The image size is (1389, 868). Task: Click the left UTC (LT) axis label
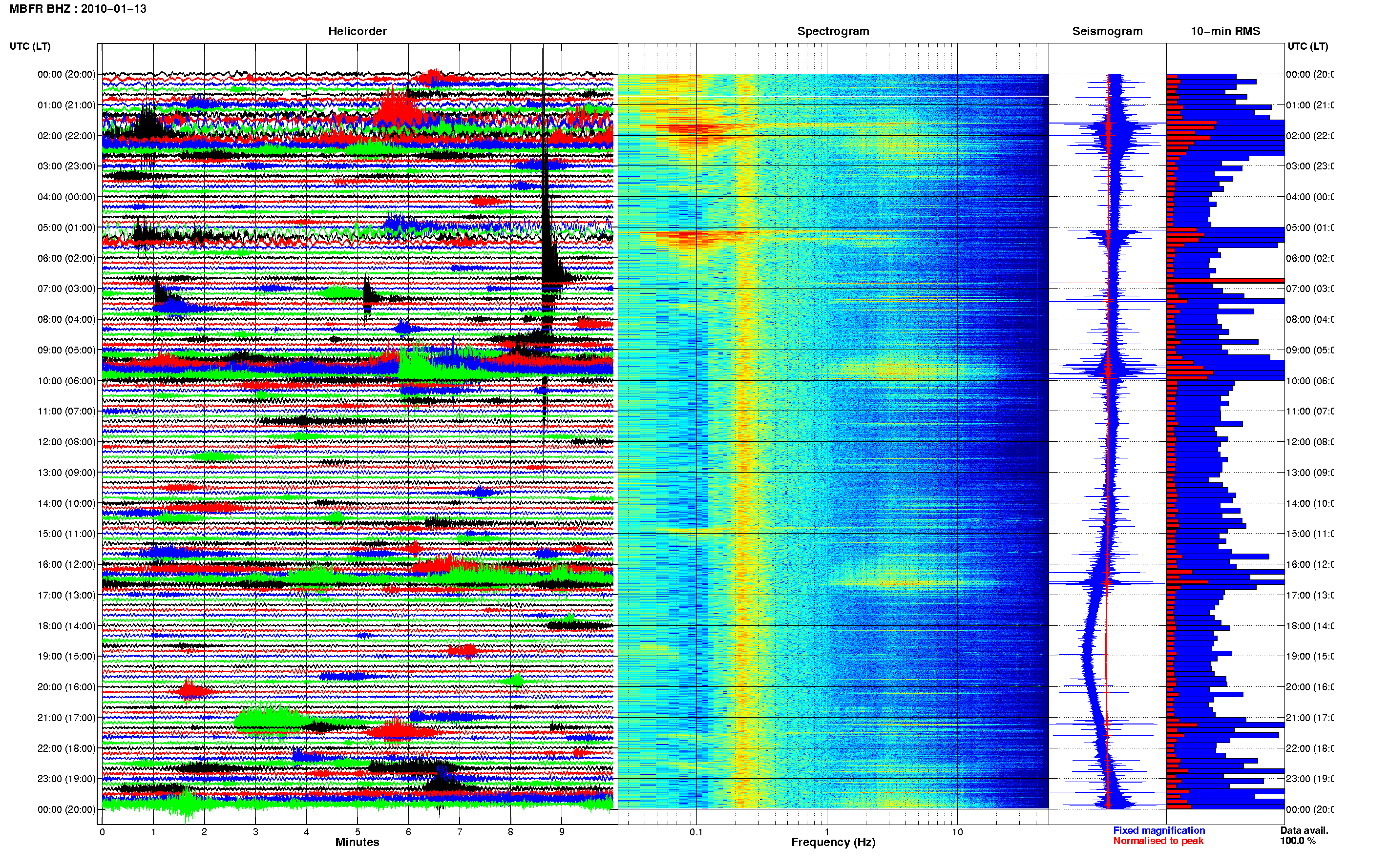pyautogui.click(x=30, y=46)
